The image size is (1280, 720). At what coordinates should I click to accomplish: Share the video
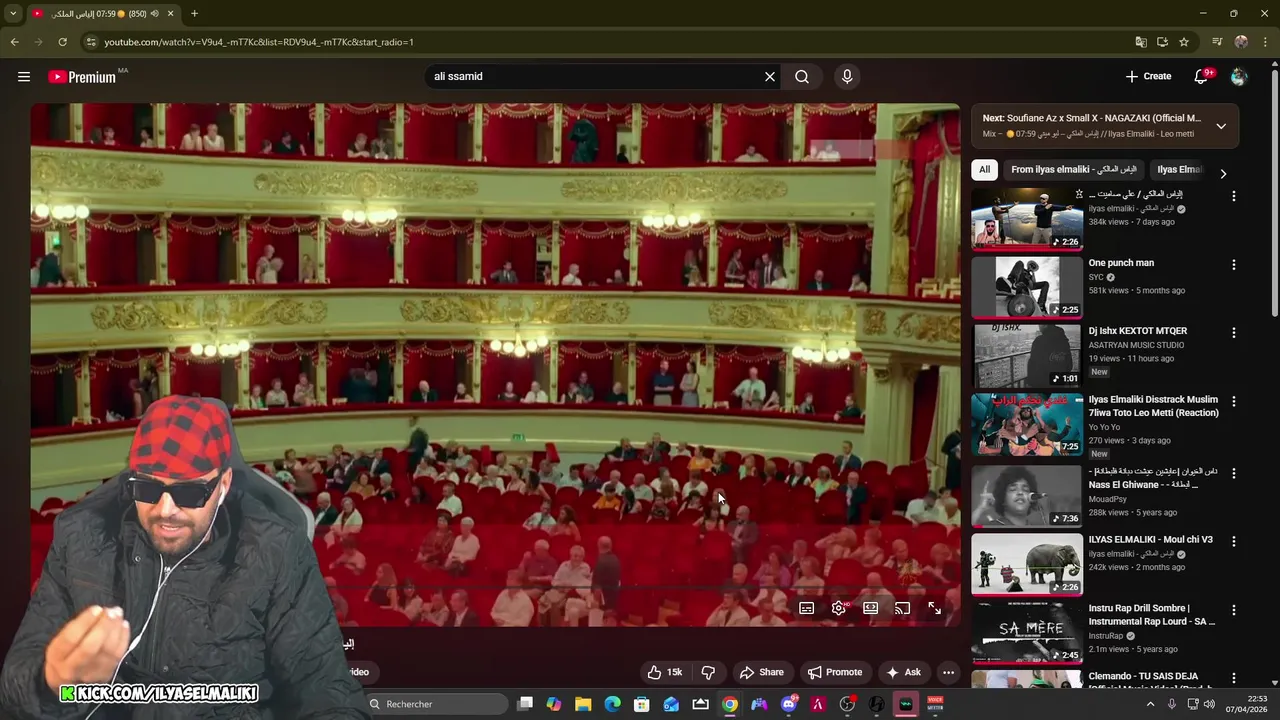click(761, 672)
